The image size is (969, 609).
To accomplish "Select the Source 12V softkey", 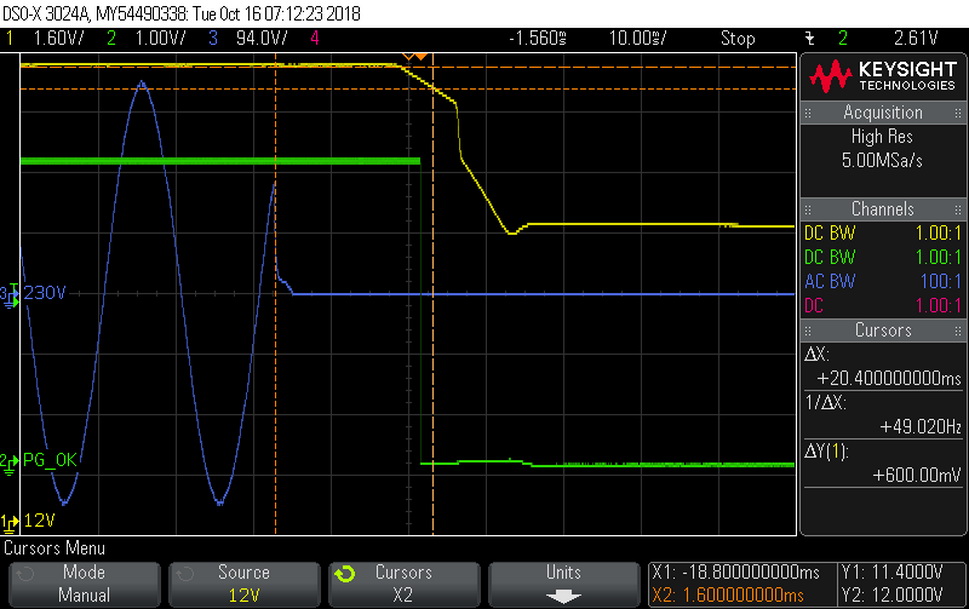I will [244, 584].
